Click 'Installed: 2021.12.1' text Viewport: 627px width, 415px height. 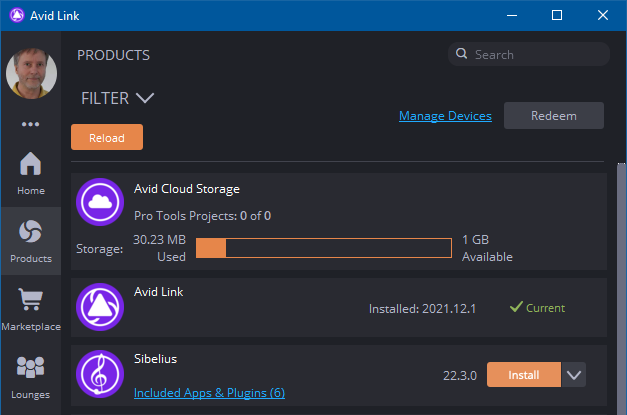(422, 309)
